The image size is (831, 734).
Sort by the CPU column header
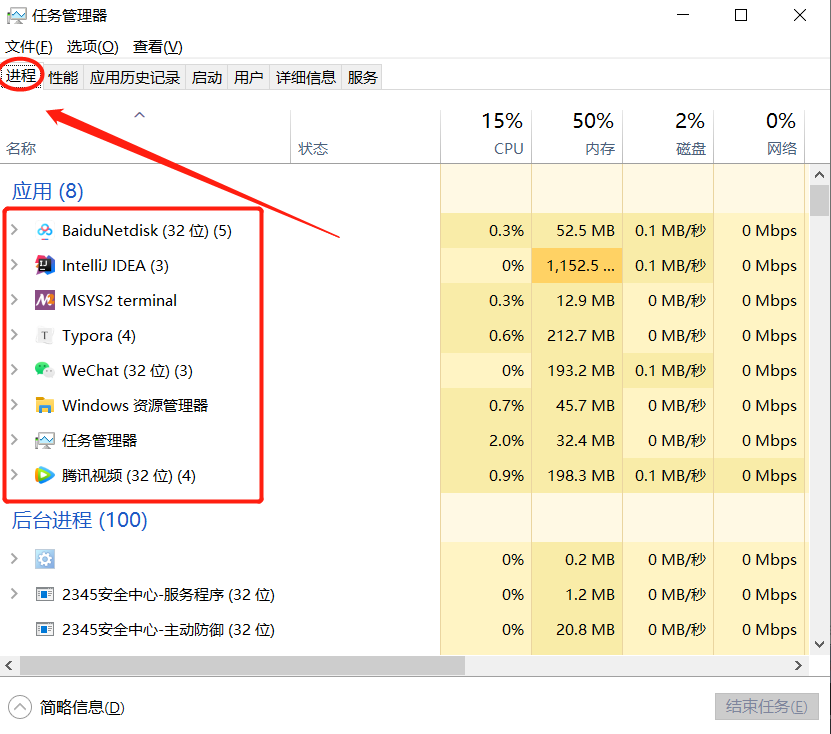[486, 137]
